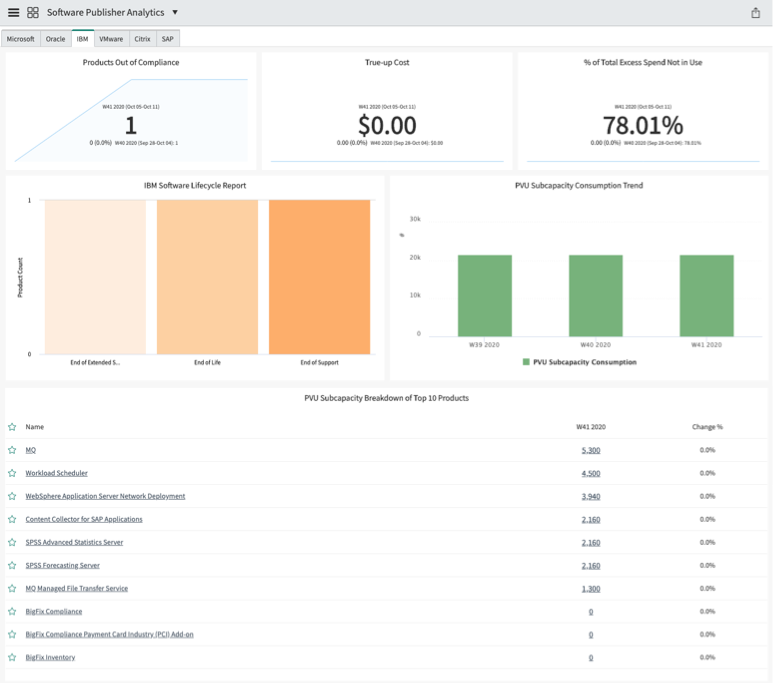Open SPSS Forecasting Server link

tap(63, 566)
